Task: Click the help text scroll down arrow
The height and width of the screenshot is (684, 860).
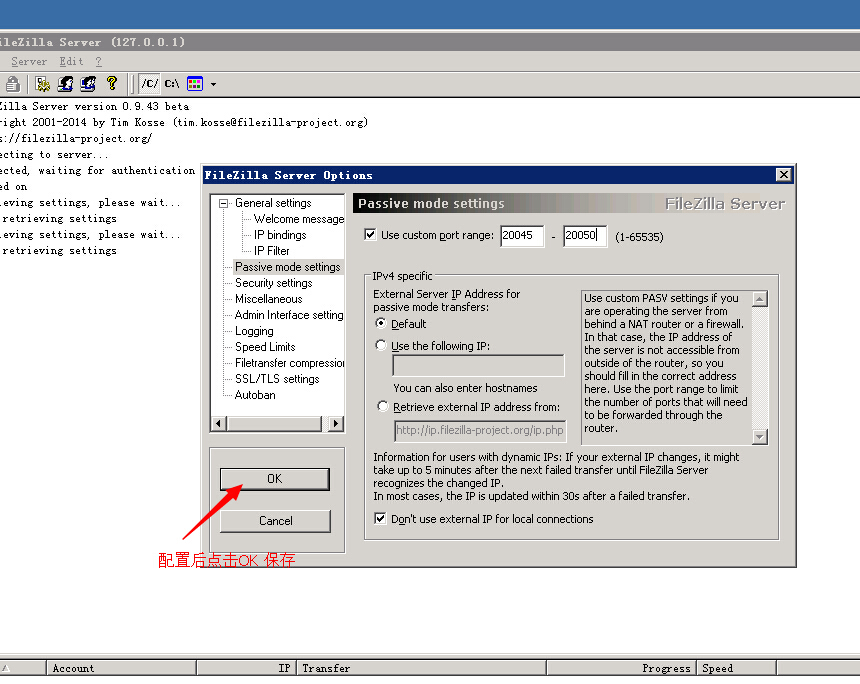Action: click(760, 437)
